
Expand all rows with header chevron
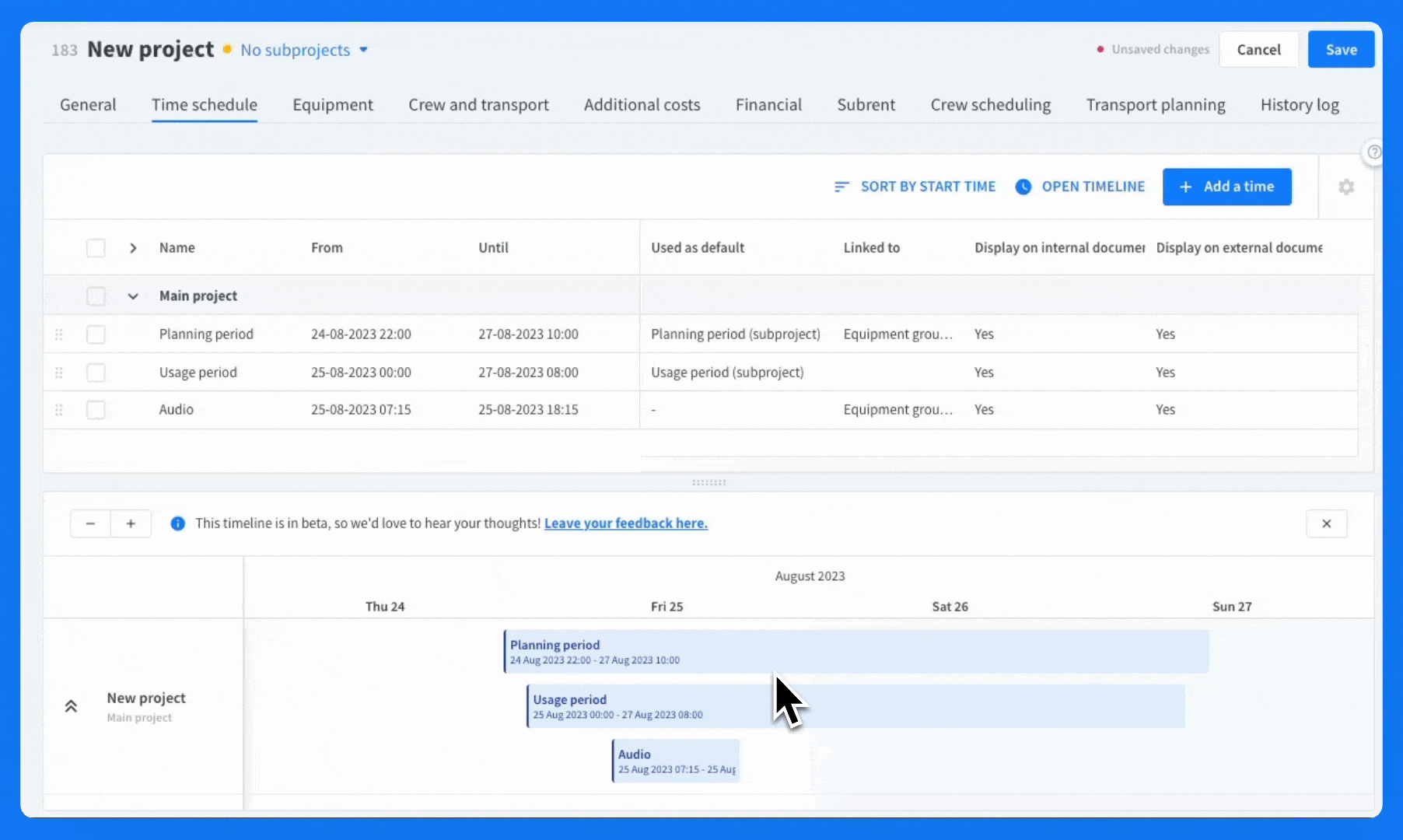[133, 248]
